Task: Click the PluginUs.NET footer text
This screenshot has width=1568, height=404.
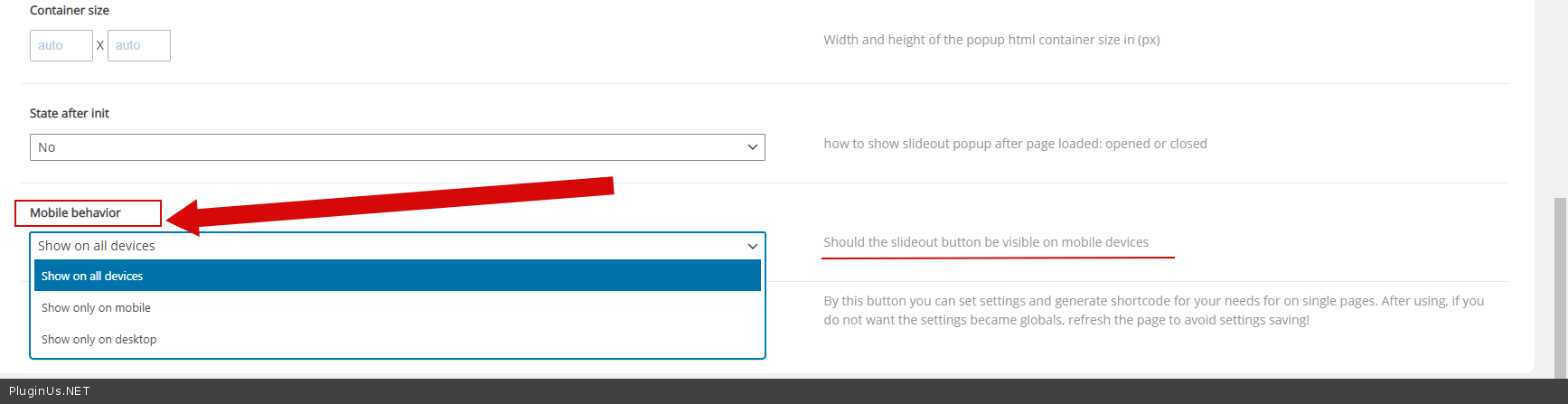Action: coord(50,391)
